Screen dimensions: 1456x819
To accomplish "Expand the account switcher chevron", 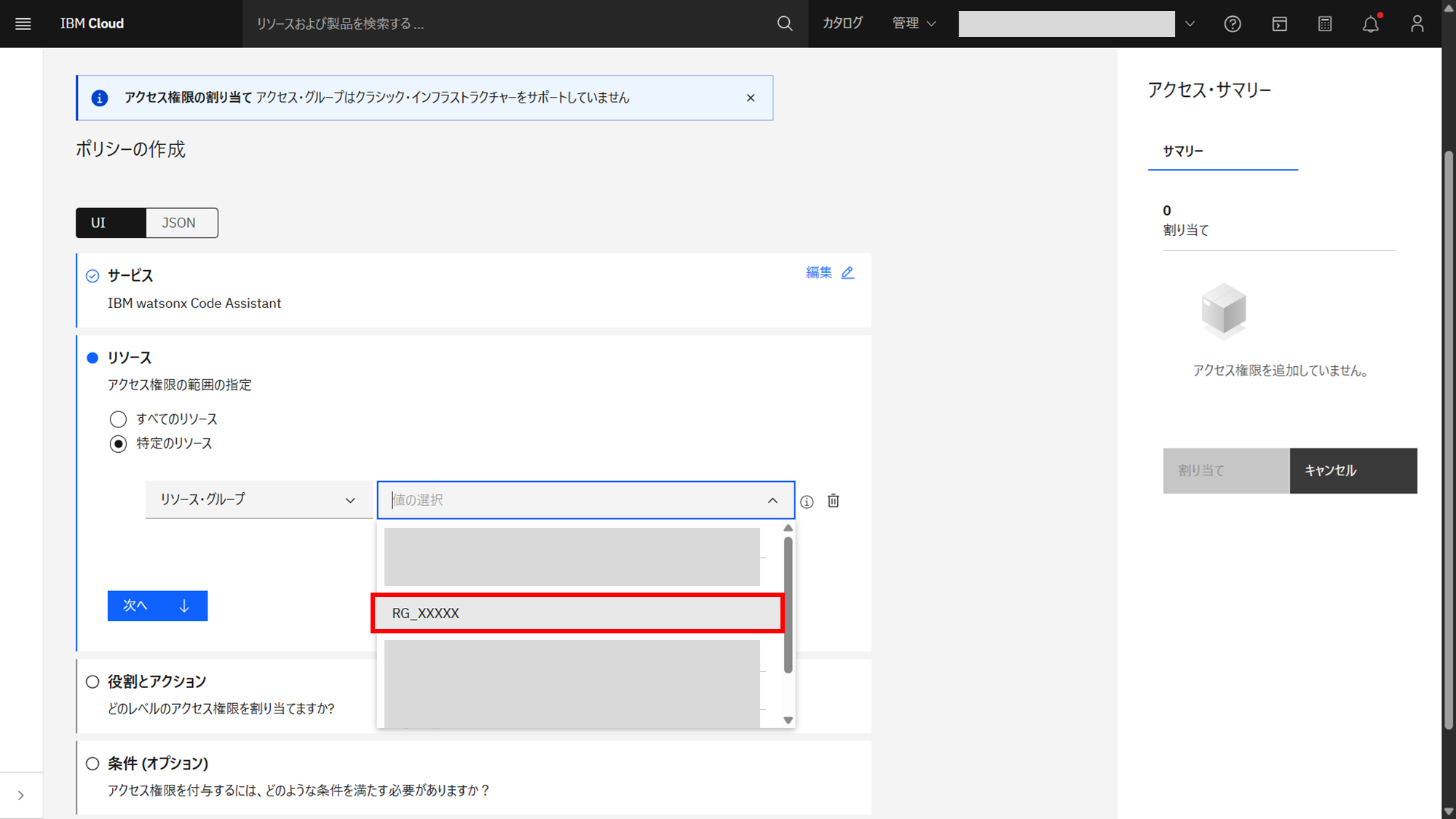I will 1190,24.
